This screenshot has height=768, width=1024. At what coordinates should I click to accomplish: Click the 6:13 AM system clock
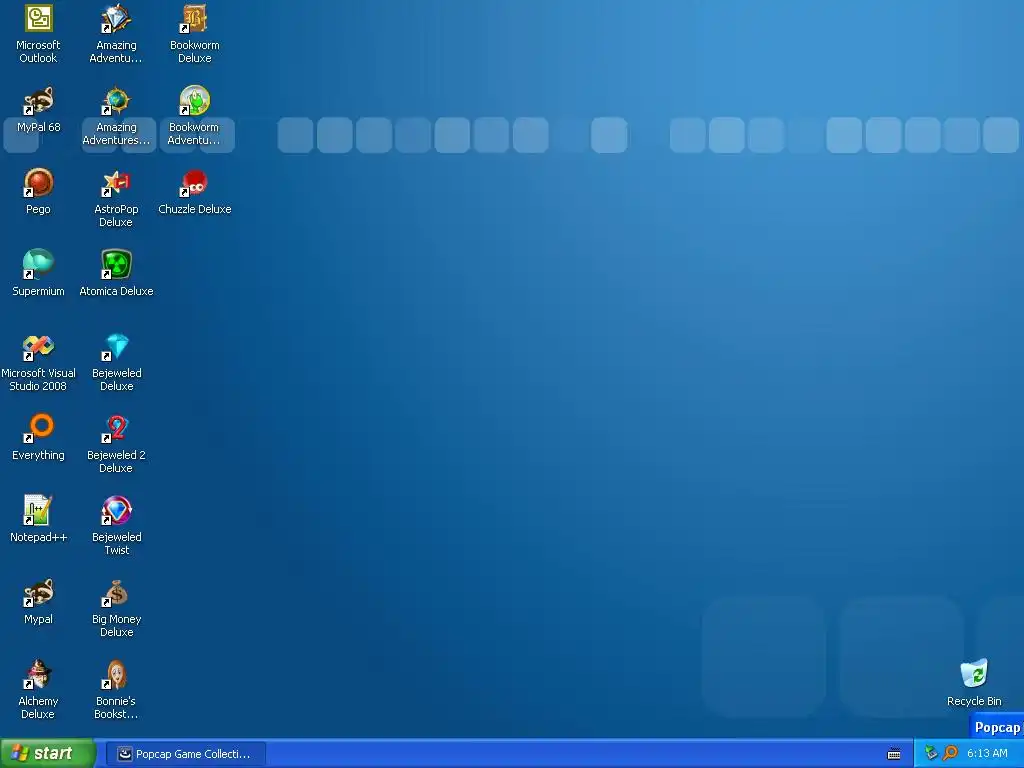[x=987, y=754]
